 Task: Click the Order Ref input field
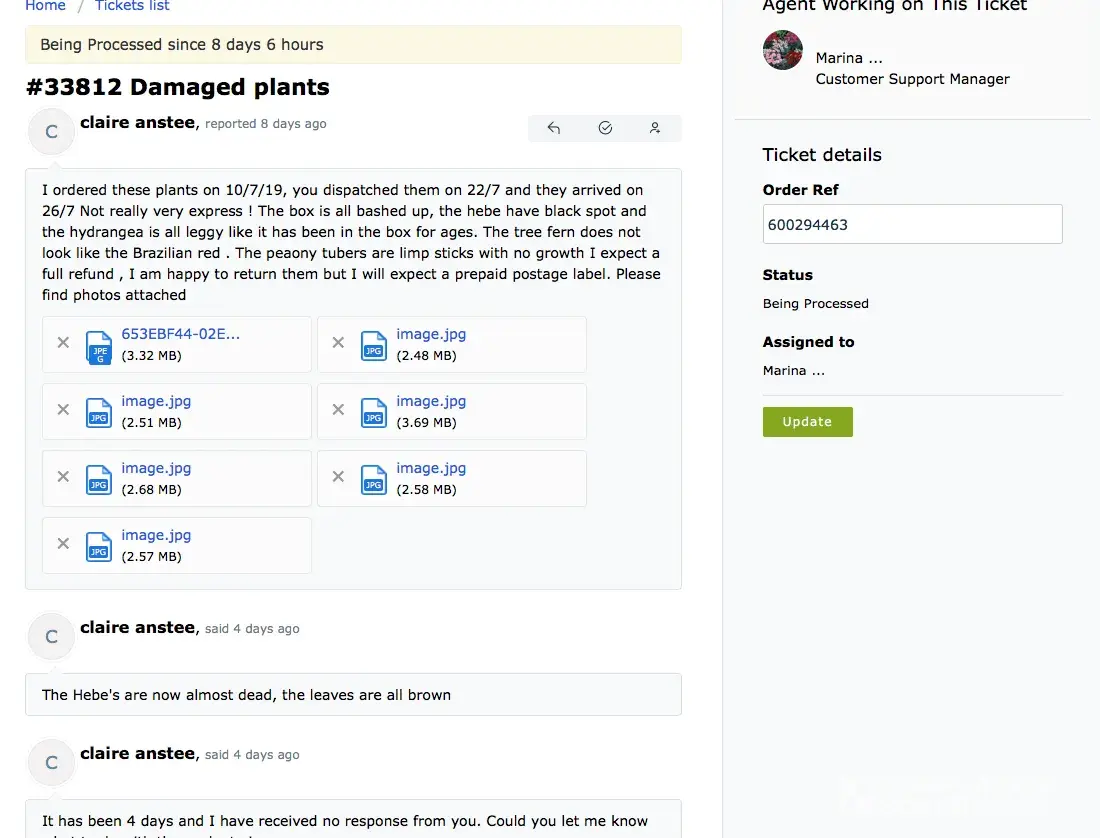click(x=912, y=225)
